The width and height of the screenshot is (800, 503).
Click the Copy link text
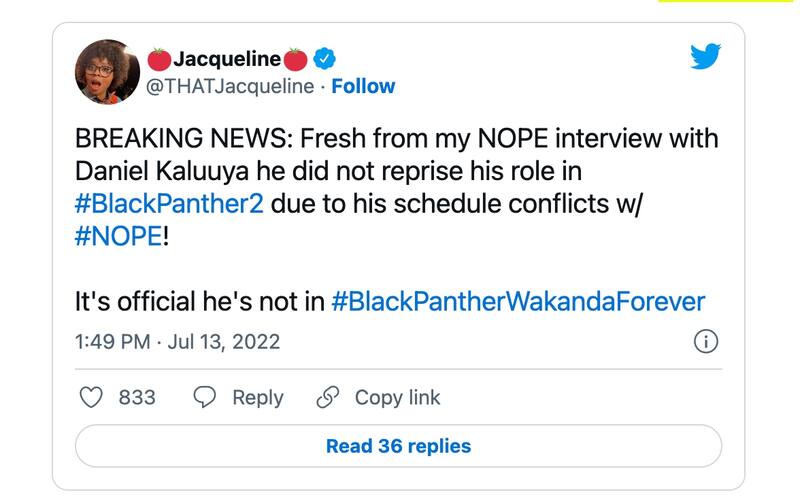tap(397, 397)
